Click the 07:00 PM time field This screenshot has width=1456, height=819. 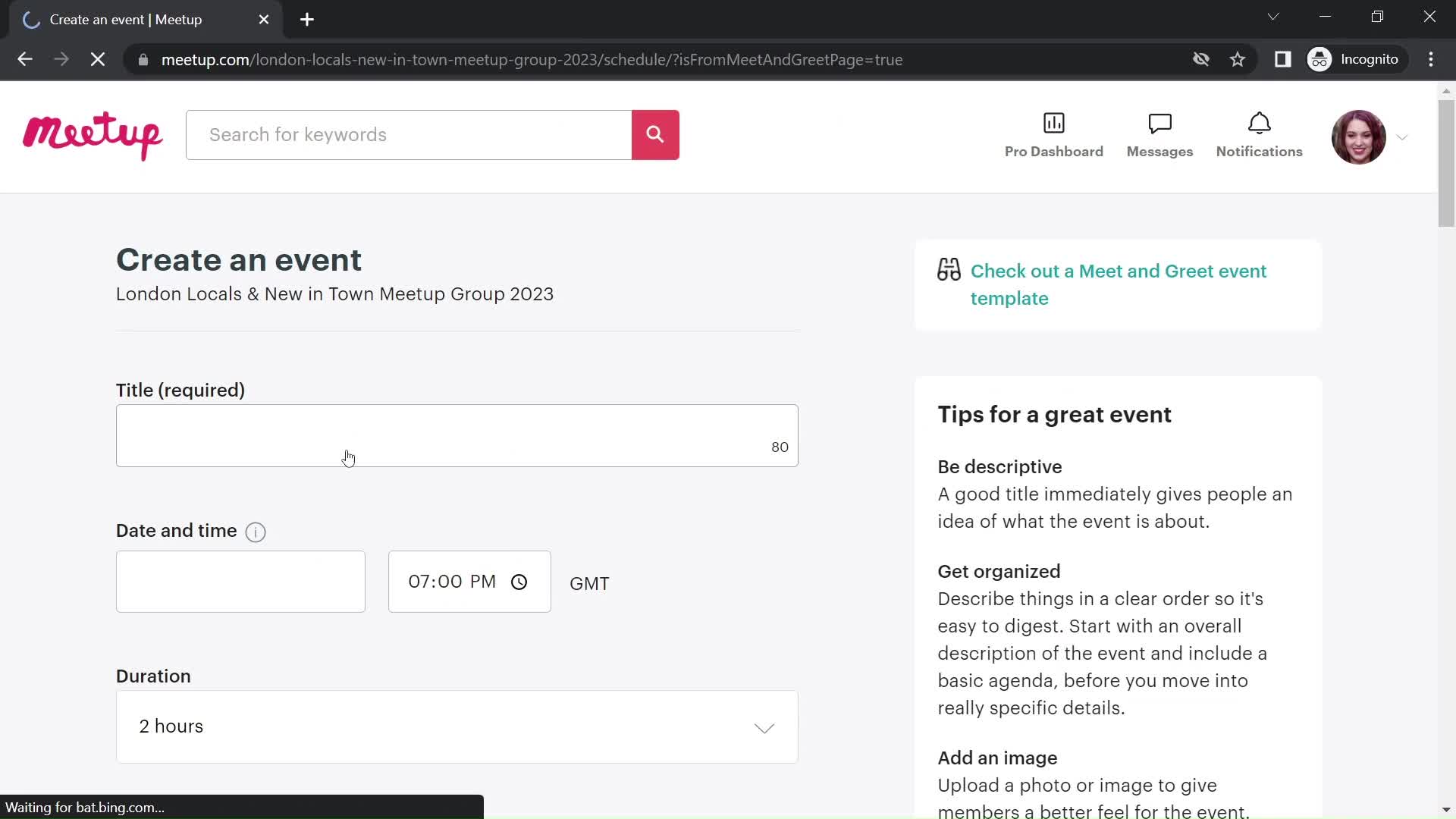pyautogui.click(x=469, y=581)
